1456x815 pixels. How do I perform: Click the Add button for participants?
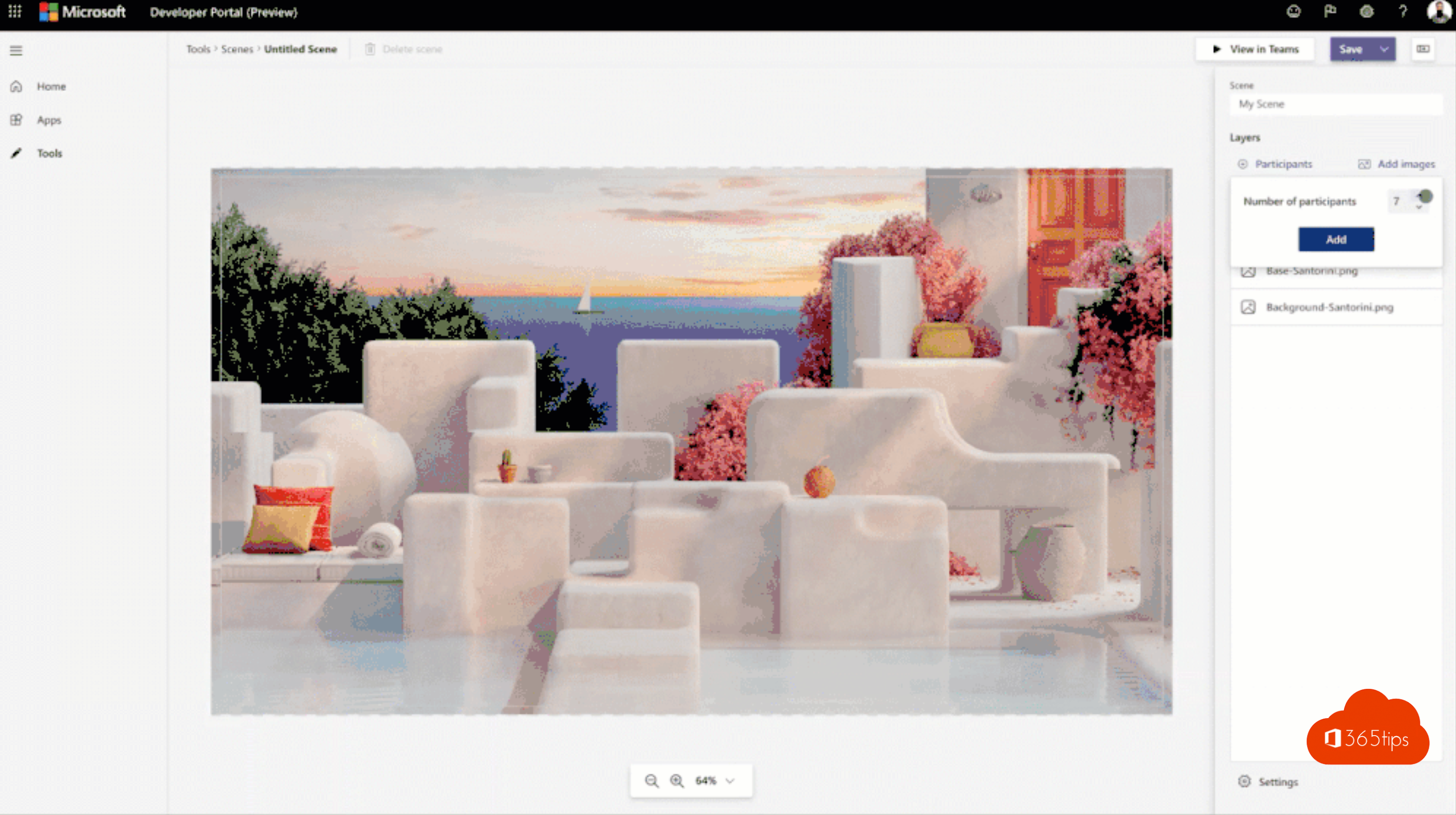point(1336,239)
